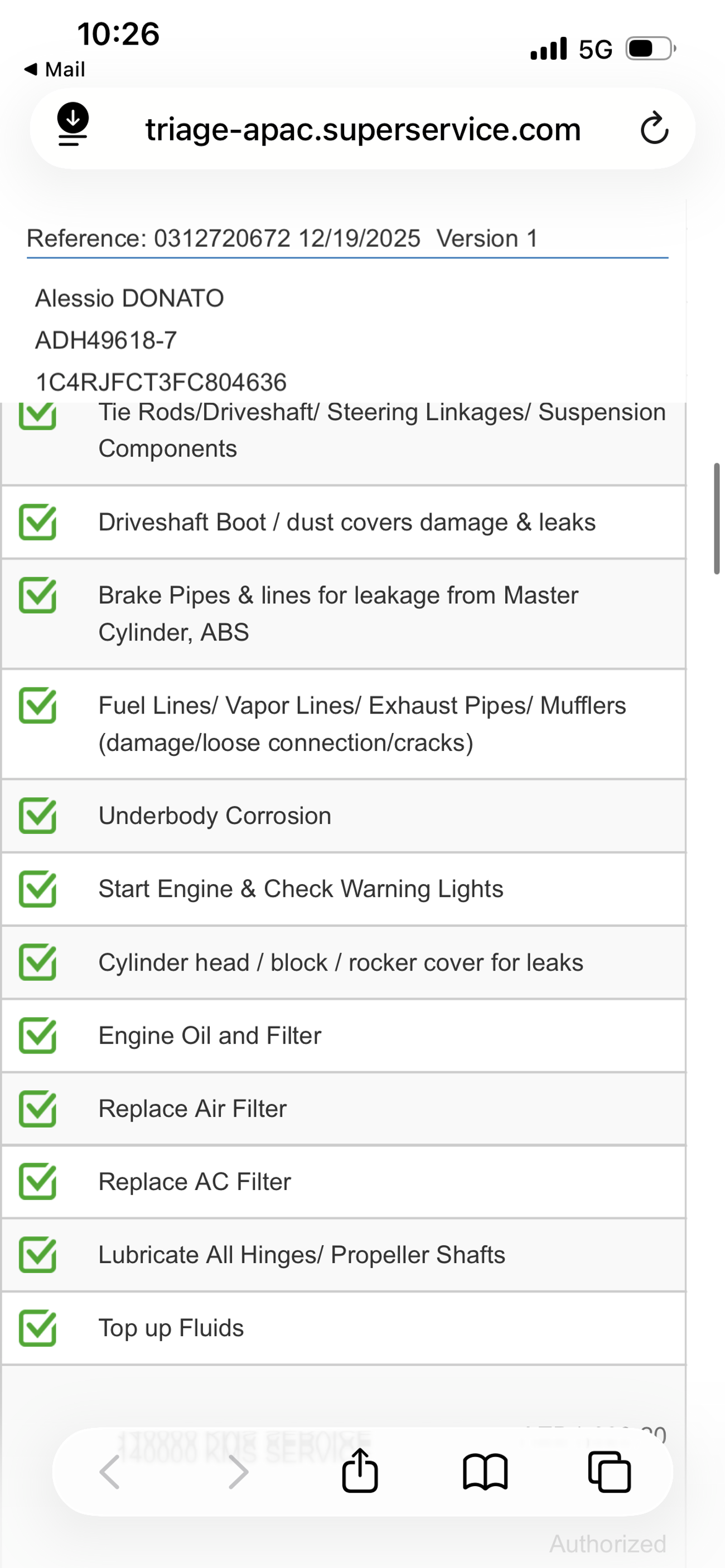Screen dimensions: 725x1568
Task: Go forward using the right chevron
Action: pos(238,1473)
